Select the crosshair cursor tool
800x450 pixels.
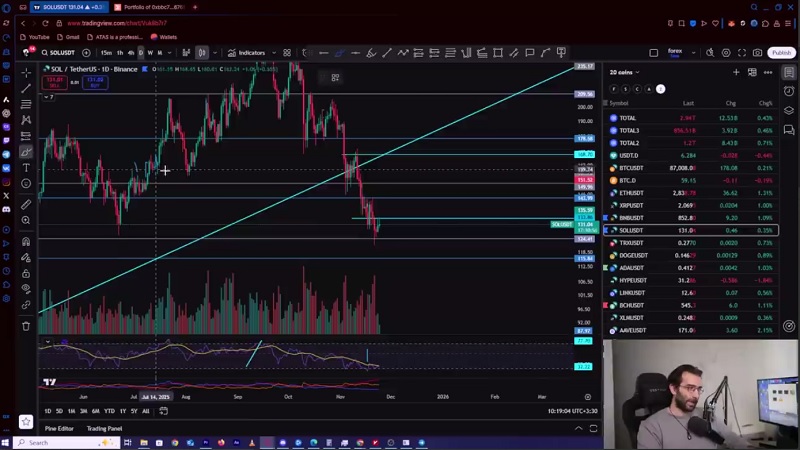tap(26, 72)
